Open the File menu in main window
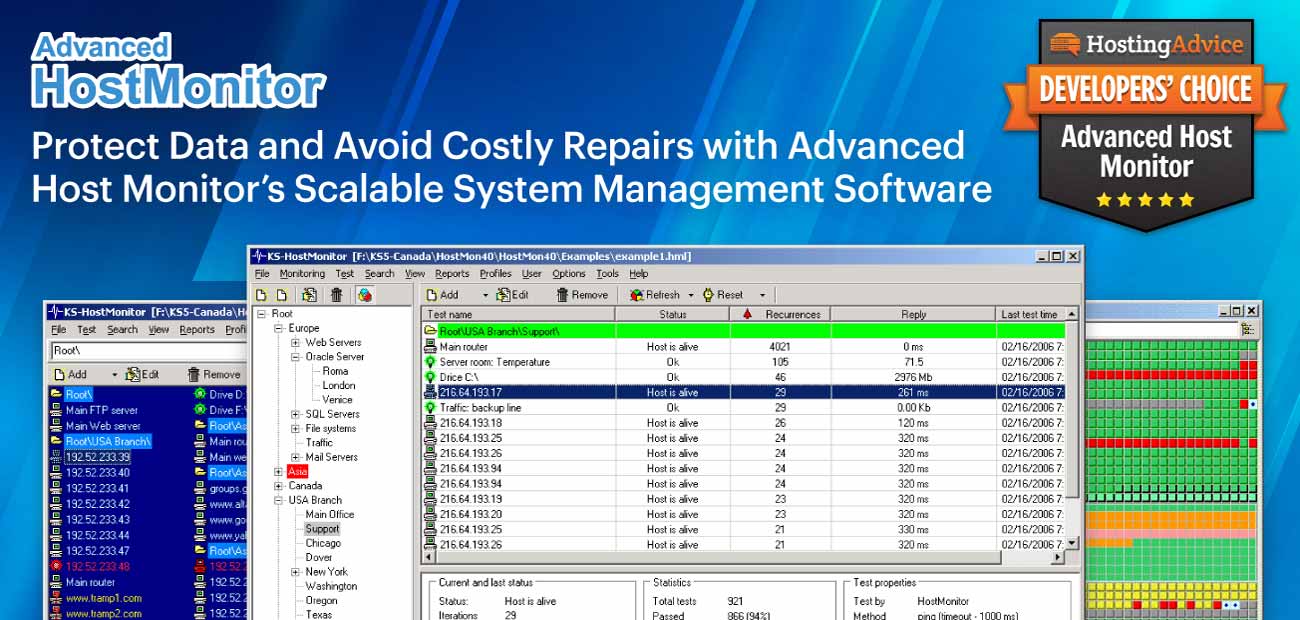Screen dimensions: 1300x620 262,273
